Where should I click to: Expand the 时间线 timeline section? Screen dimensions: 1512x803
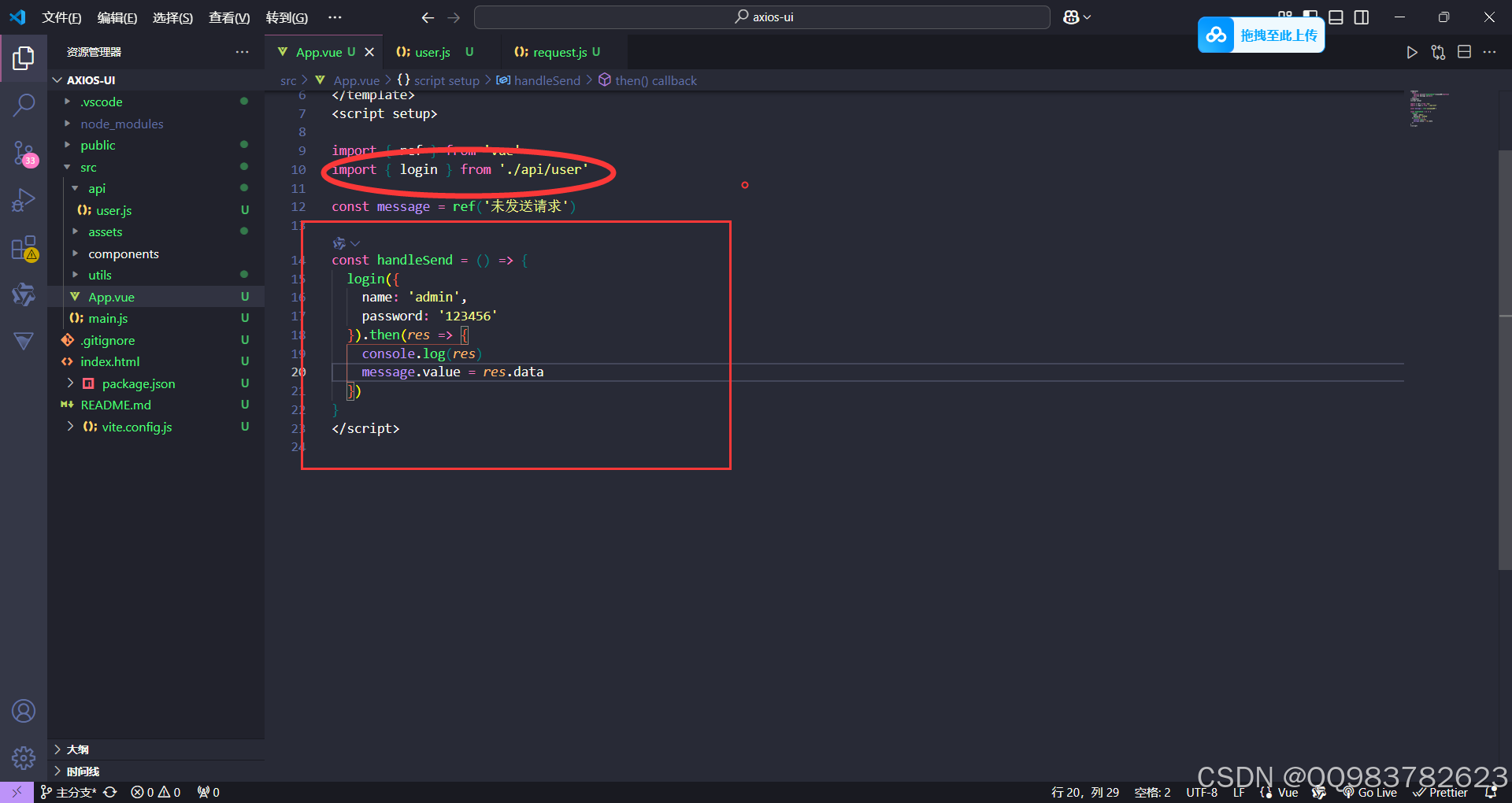pyautogui.click(x=156, y=771)
